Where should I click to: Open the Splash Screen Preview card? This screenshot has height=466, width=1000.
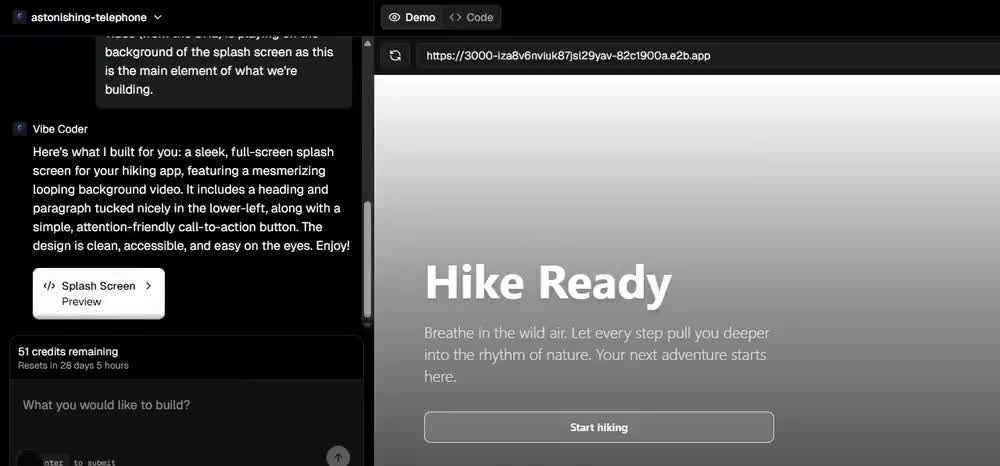point(99,293)
